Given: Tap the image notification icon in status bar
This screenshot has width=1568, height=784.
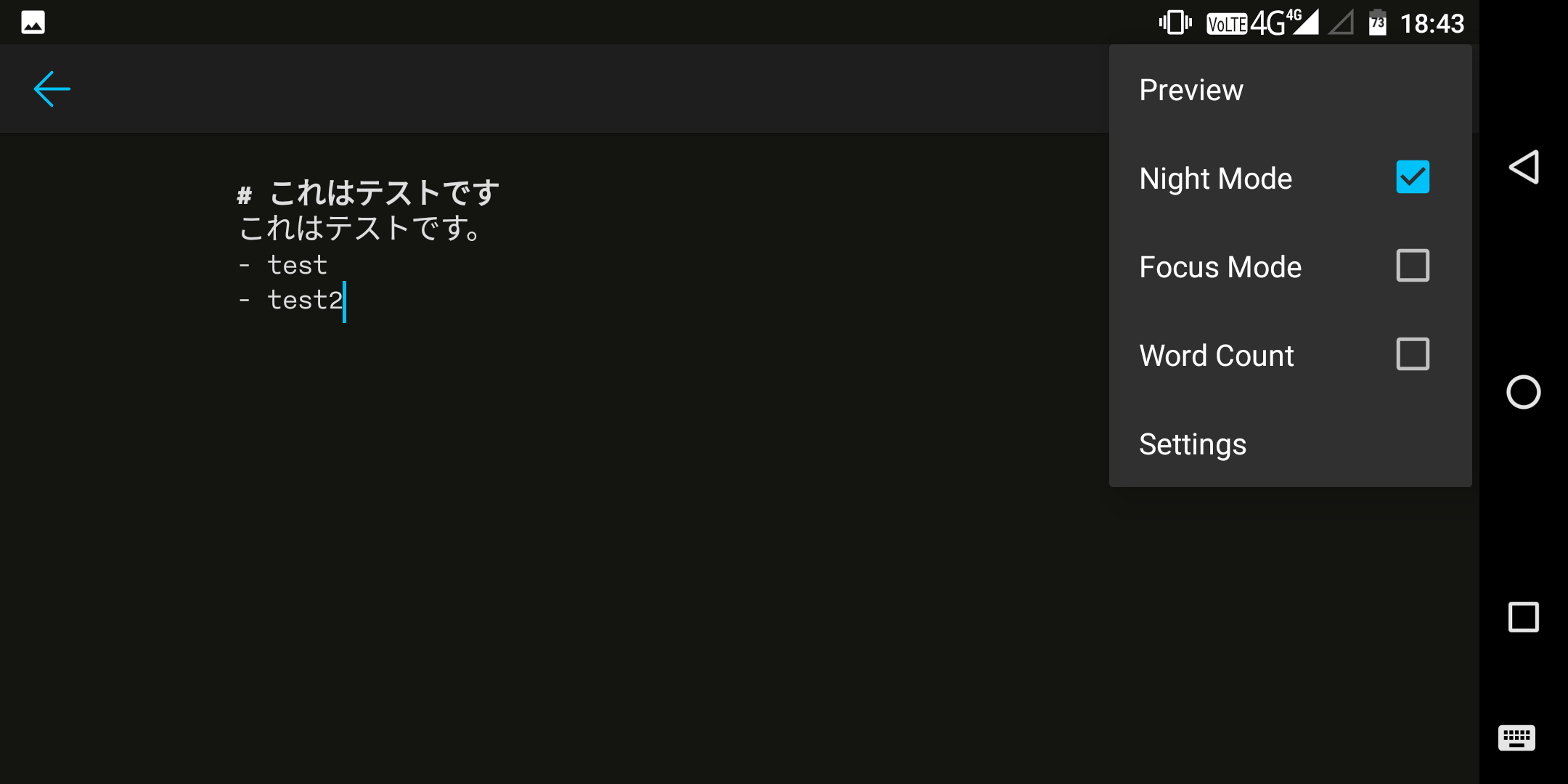Looking at the screenshot, I should click(x=33, y=23).
